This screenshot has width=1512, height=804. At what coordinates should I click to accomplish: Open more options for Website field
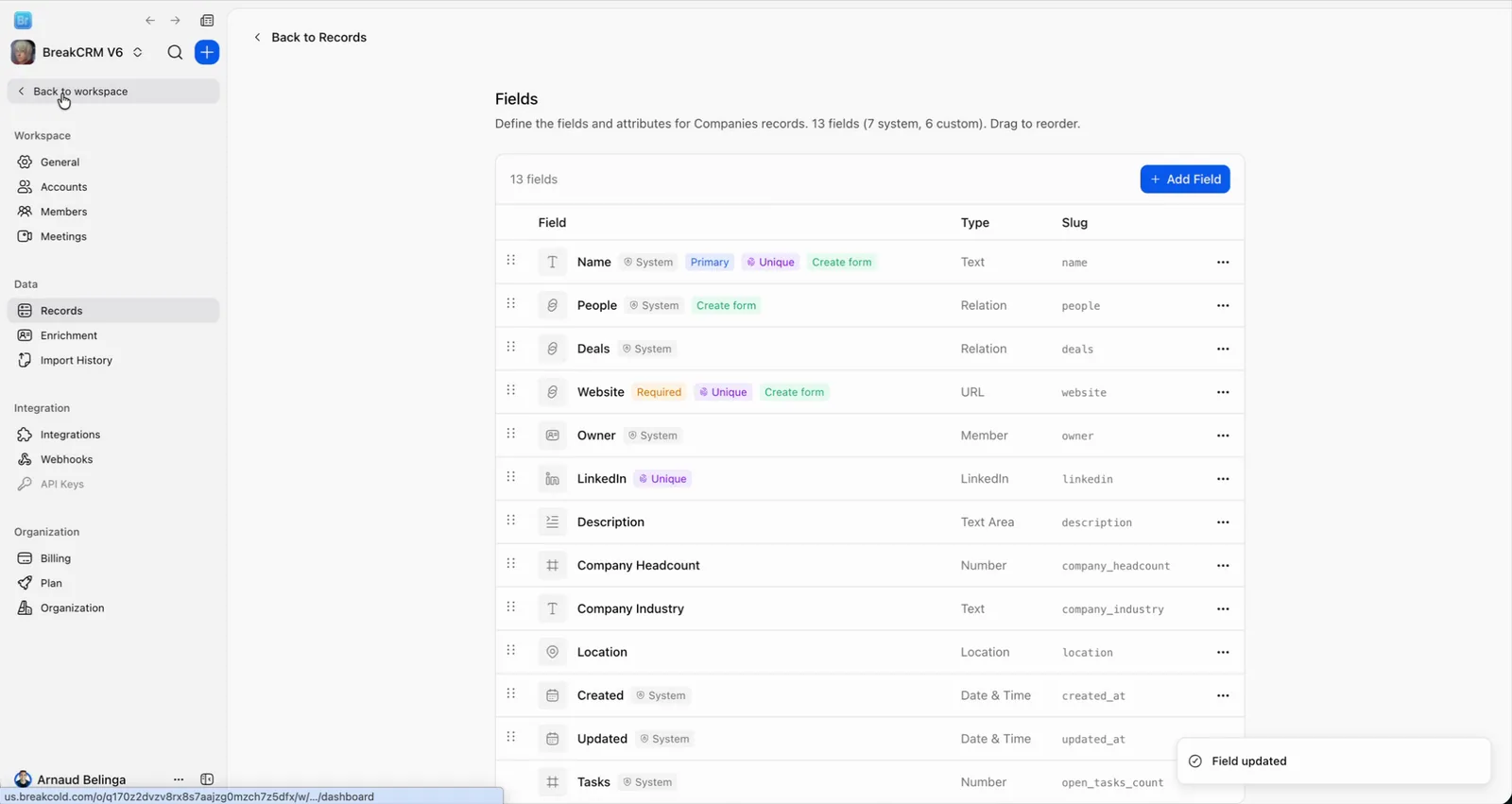[x=1223, y=392]
